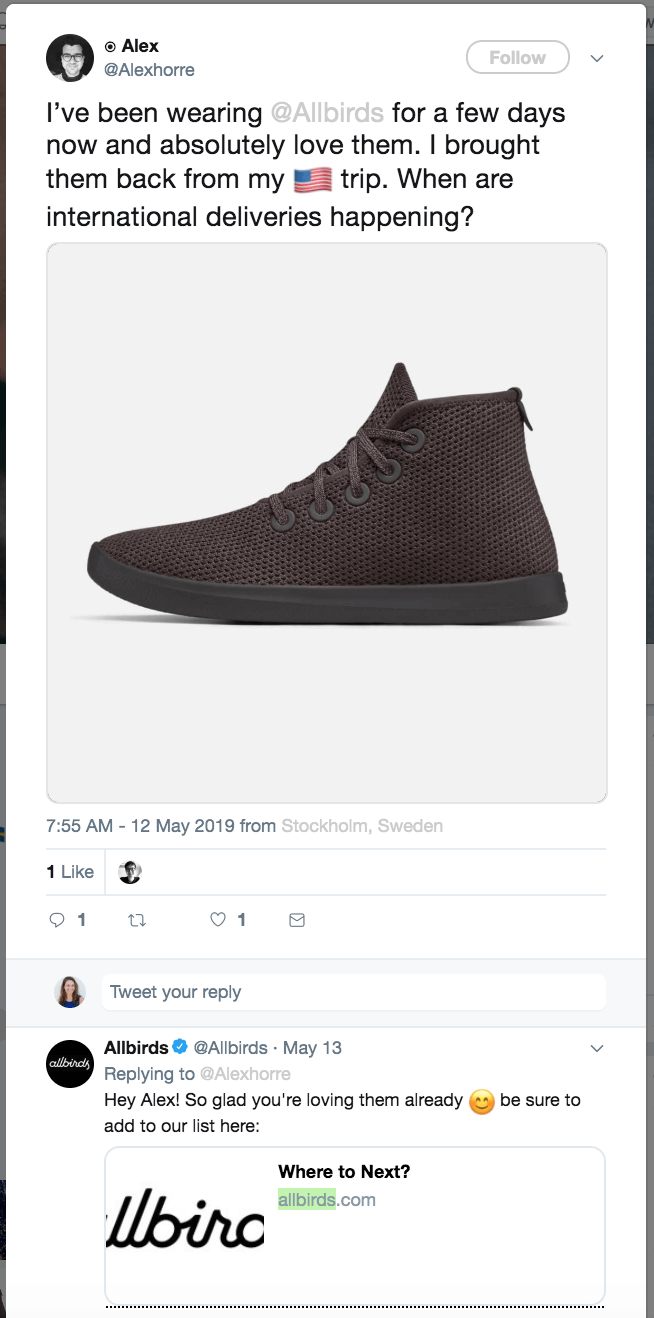Click the reply speech bubble icon
654x1318 pixels.
[x=57, y=920]
